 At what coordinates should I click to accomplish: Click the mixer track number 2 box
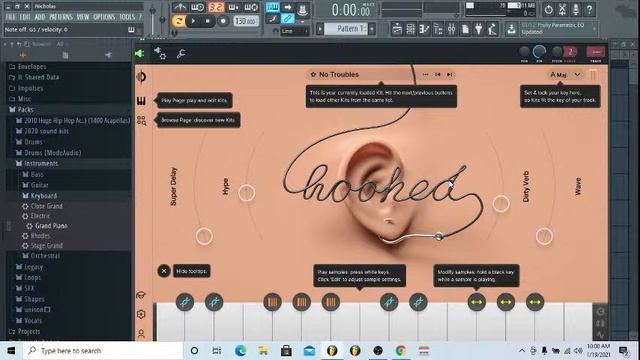pyautogui.click(x=570, y=51)
